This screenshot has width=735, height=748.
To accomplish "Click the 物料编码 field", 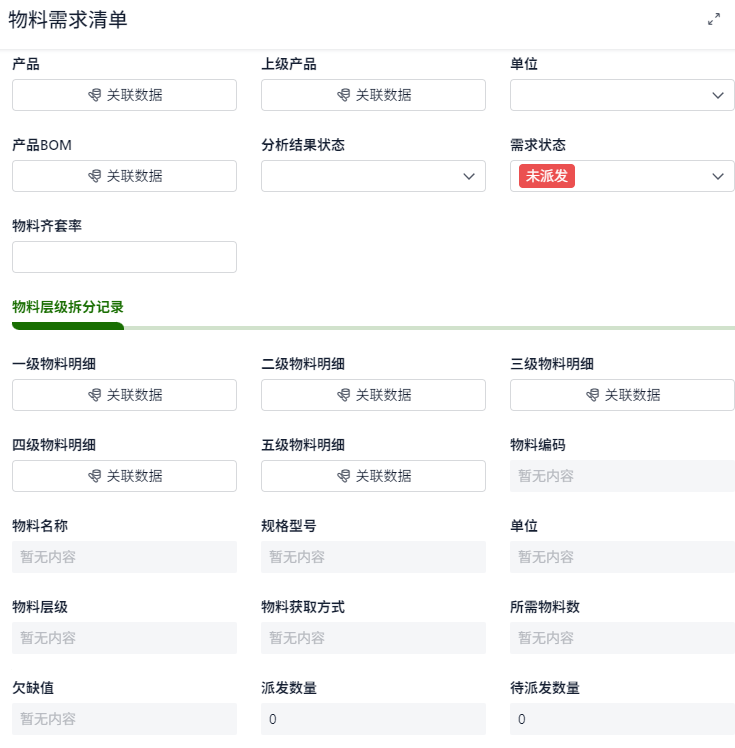I will 622,476.
